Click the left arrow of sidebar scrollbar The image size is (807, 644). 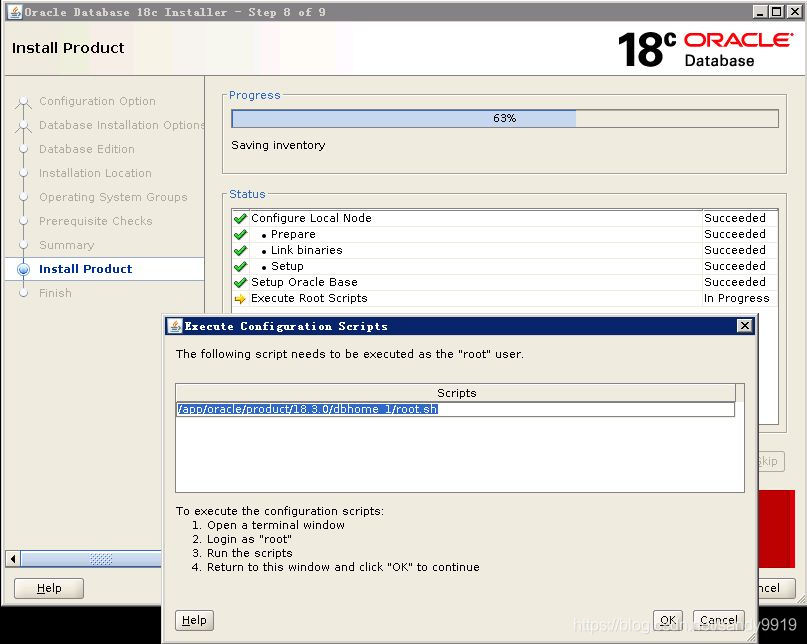coord(13,559)
